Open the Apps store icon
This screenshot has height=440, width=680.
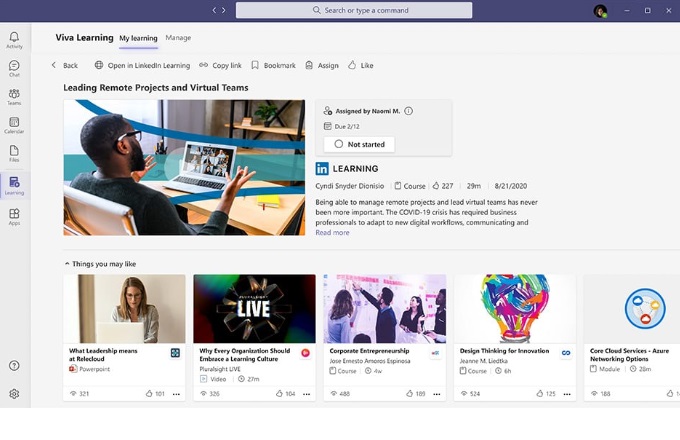click(x=14, y=216)
